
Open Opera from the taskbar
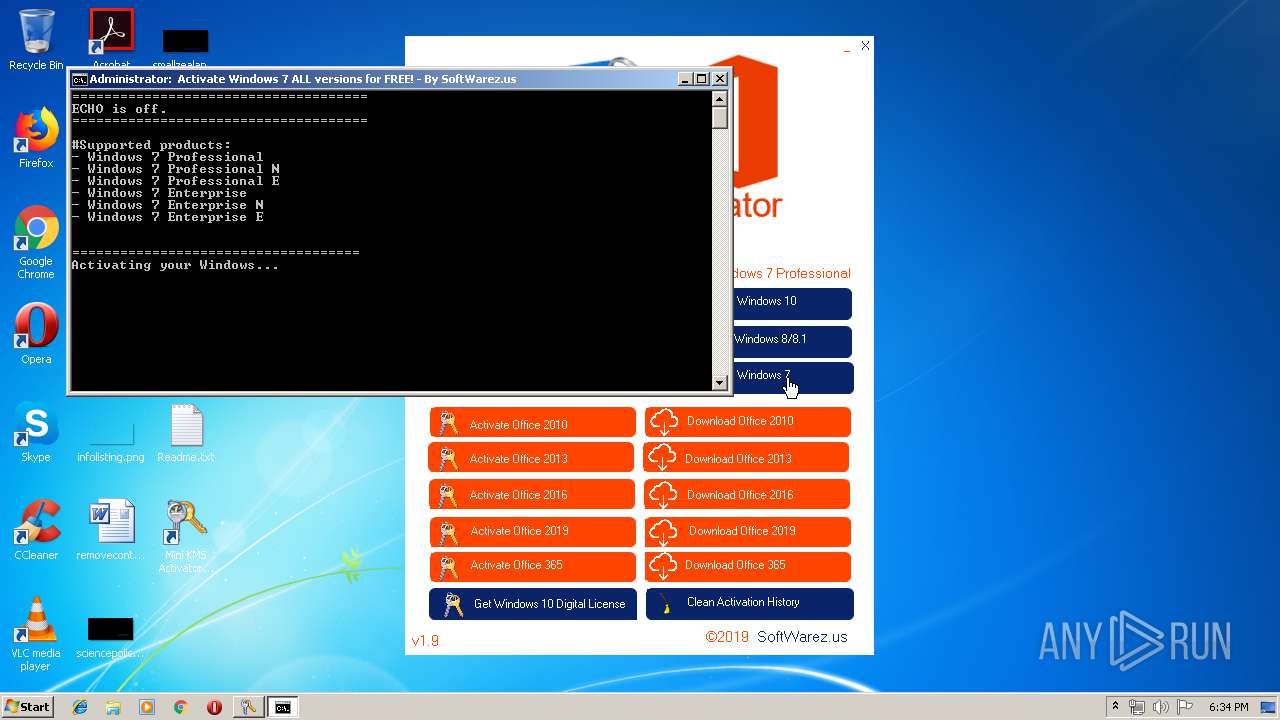coord(214,707)
